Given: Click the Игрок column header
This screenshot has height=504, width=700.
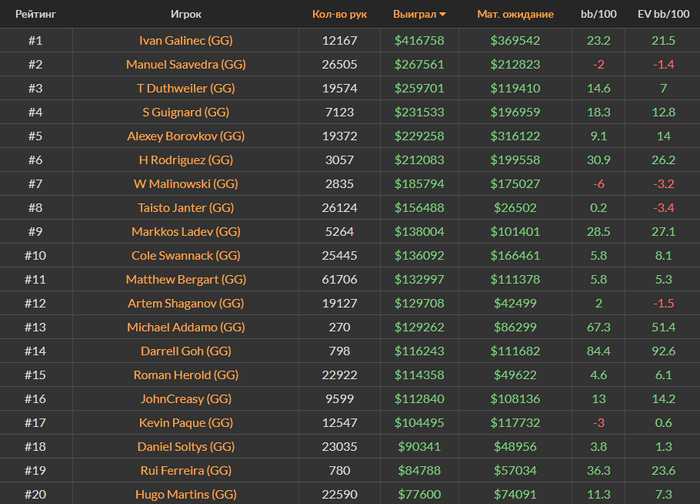Looking at the screenshot, I should (186, 15).
